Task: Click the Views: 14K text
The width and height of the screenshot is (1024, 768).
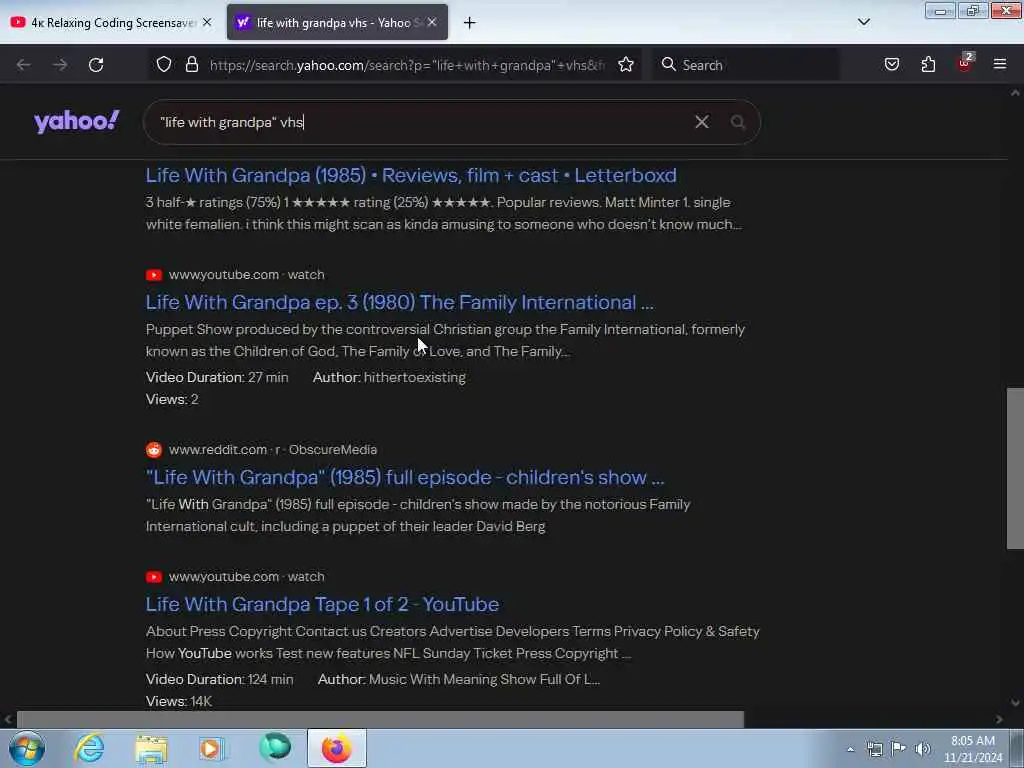Action: [x=178, y=701]
